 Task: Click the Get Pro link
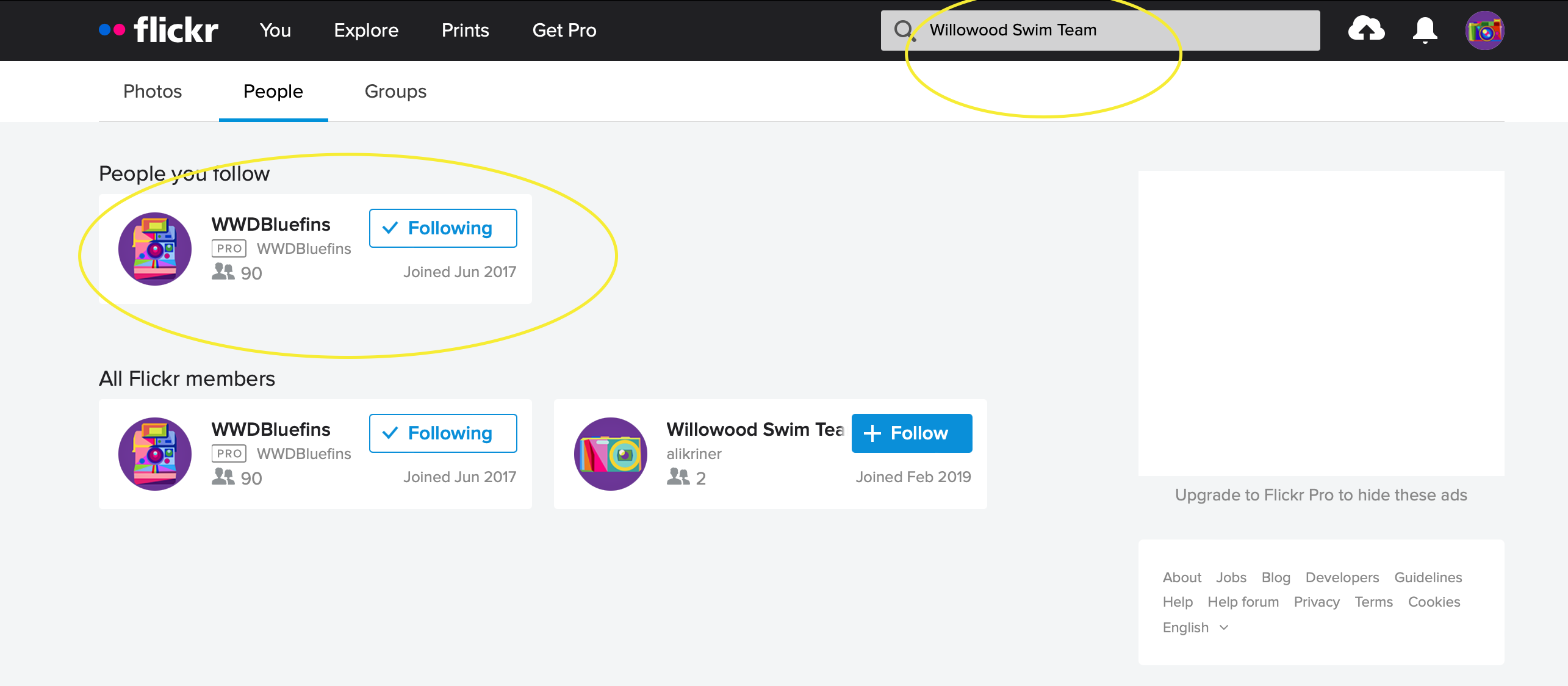(564, 30)
